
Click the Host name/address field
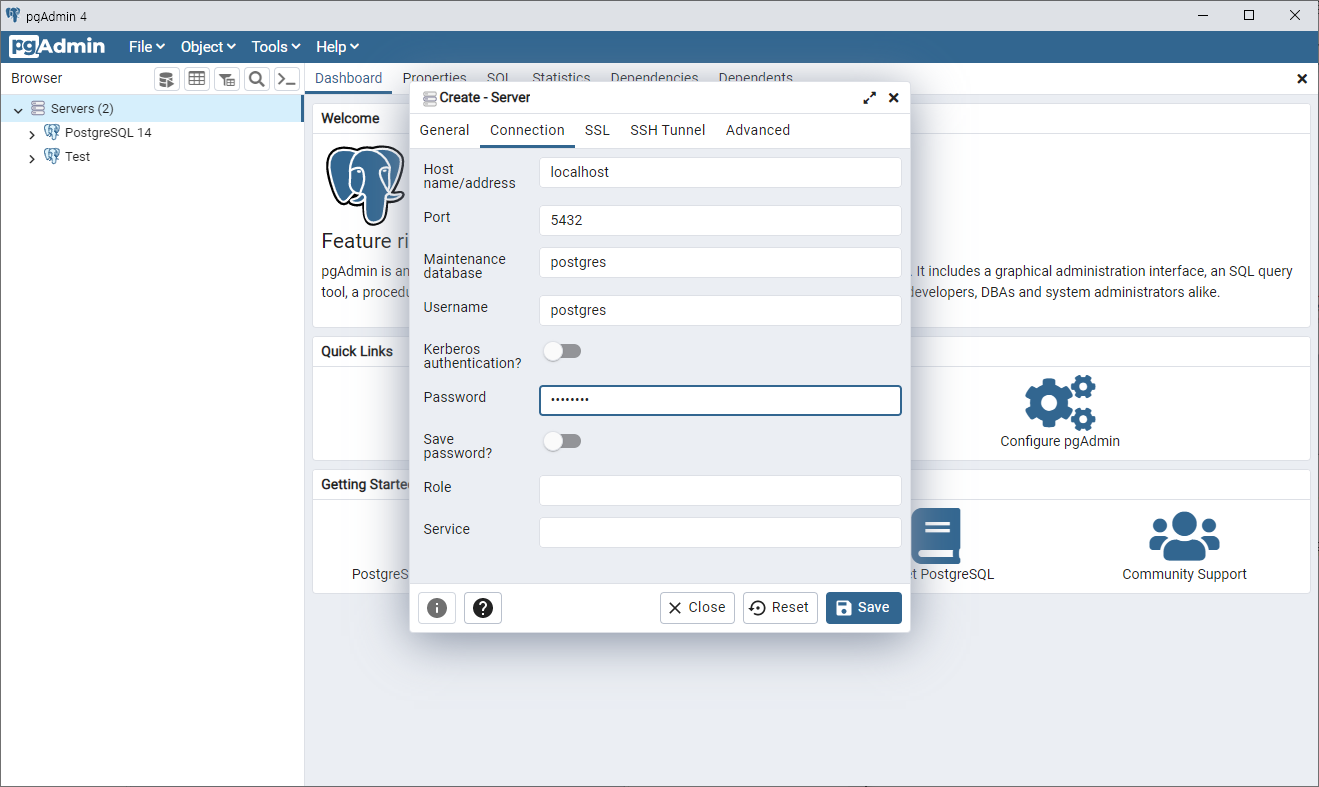pos(720,172)
